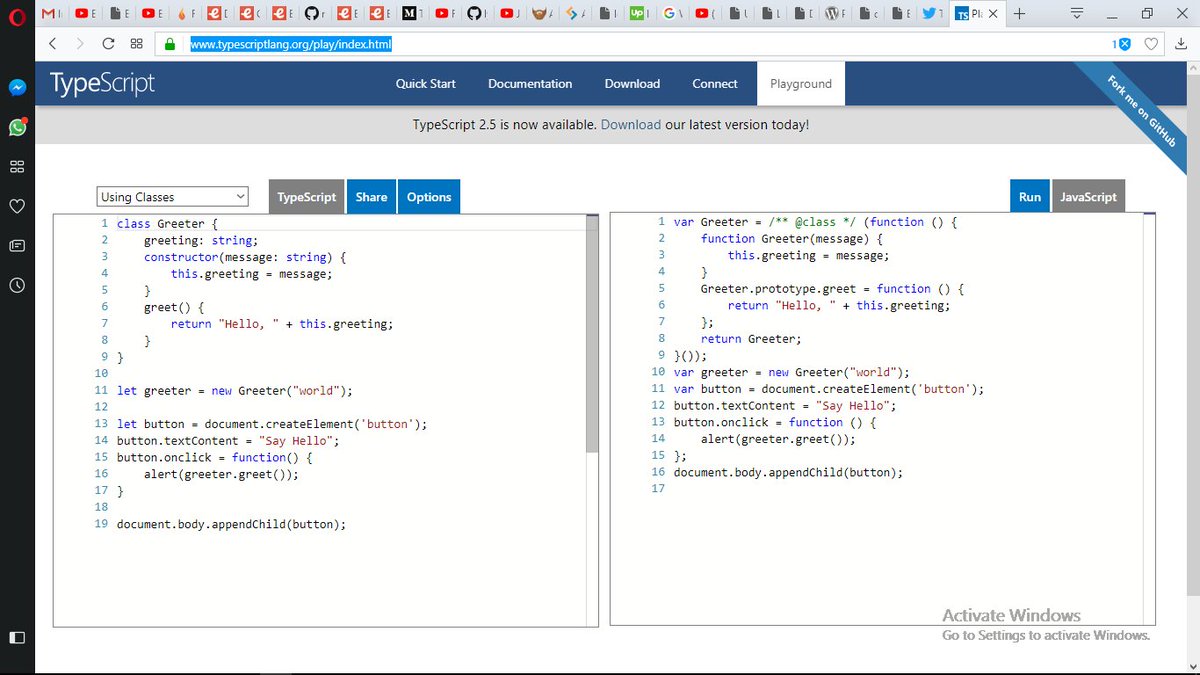This screenshot has height=675, width=1200.
Task: Click 'button.onclick = function () {' in the JavaScript output
Action: click(775, 423)
